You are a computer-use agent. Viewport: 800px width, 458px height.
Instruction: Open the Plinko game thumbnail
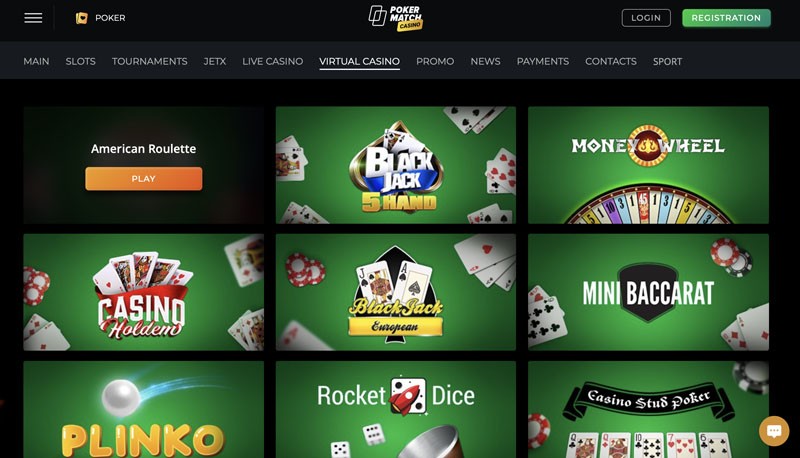click(143, 410)
